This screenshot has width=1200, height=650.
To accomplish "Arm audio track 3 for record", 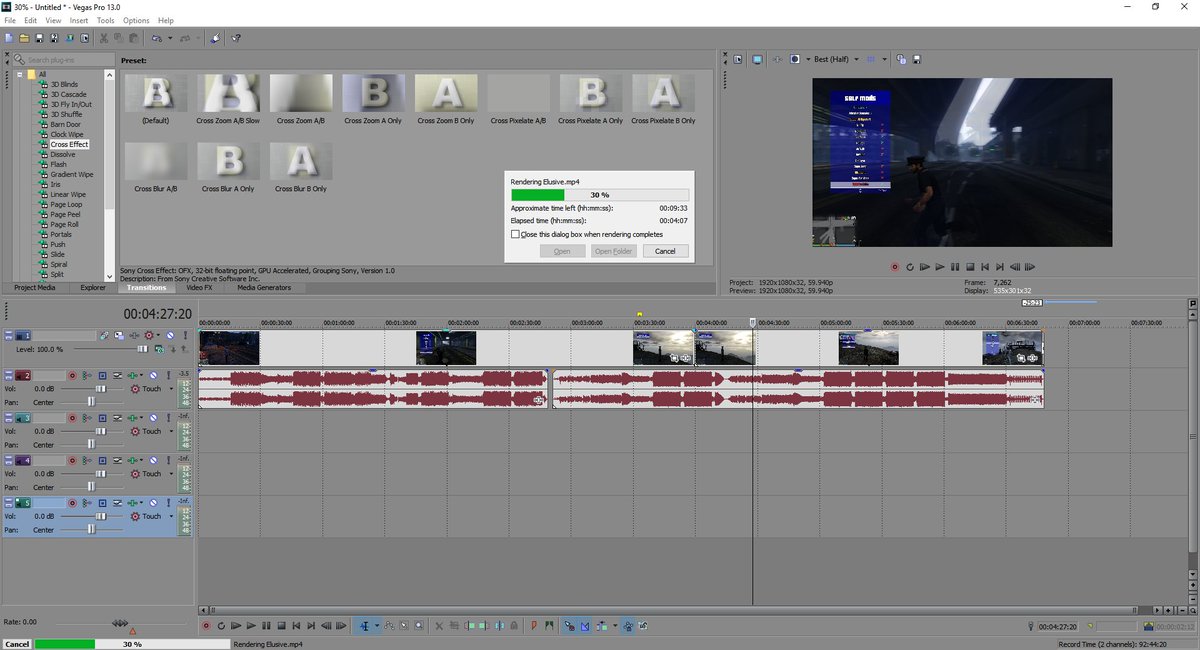I will pos(72,417).
